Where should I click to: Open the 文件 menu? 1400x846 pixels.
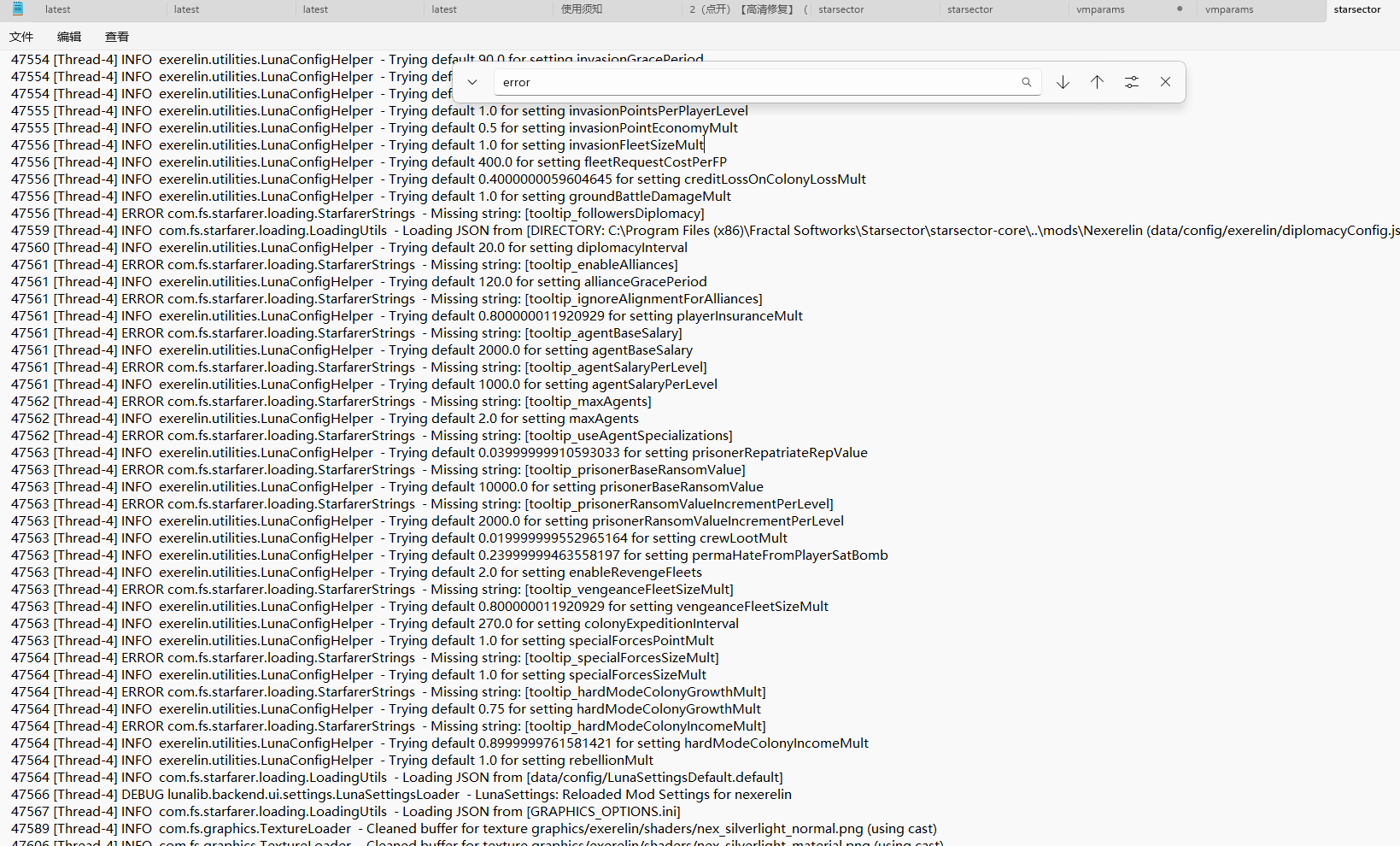(x=21, y=37)
